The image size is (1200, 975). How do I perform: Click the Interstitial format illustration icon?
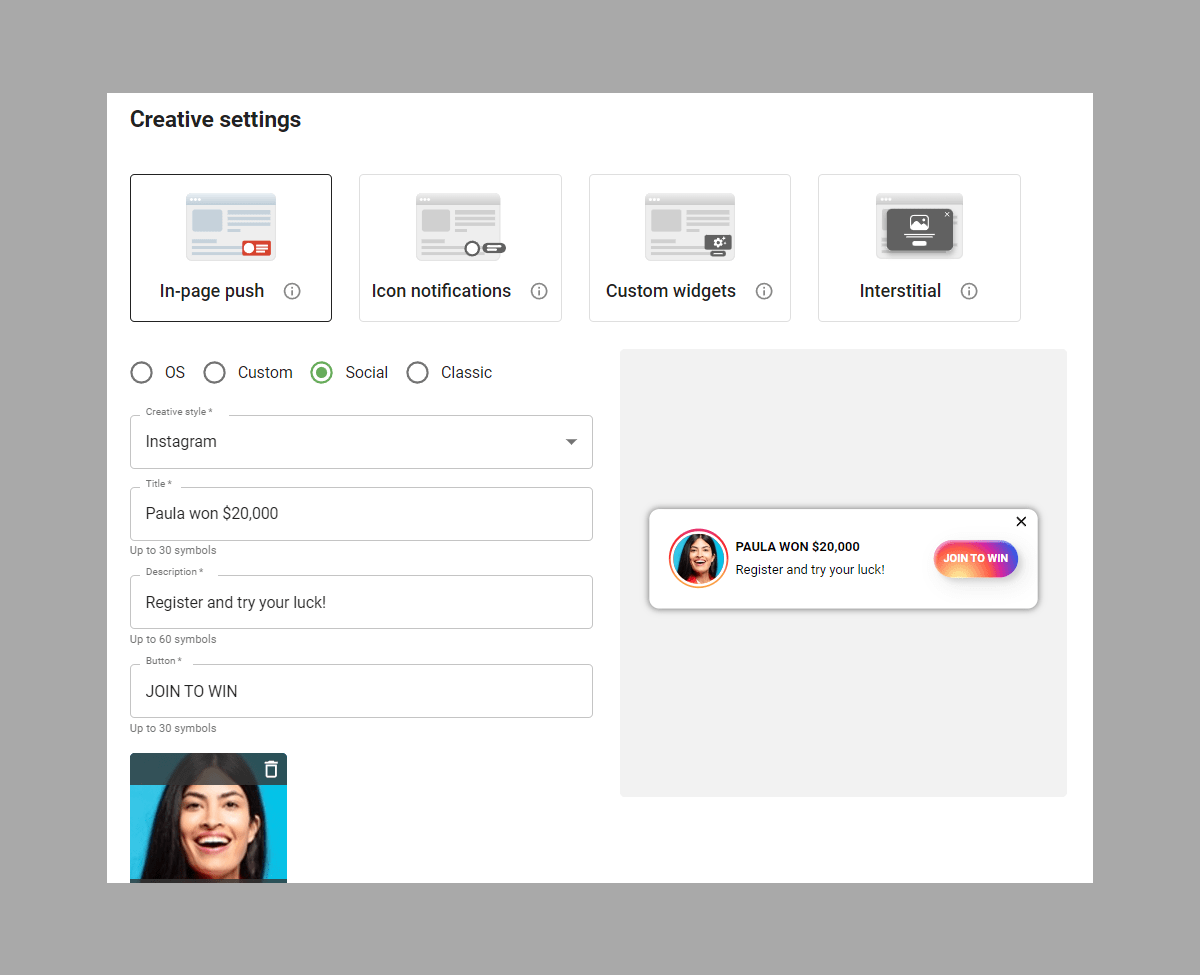coord(919,227)
